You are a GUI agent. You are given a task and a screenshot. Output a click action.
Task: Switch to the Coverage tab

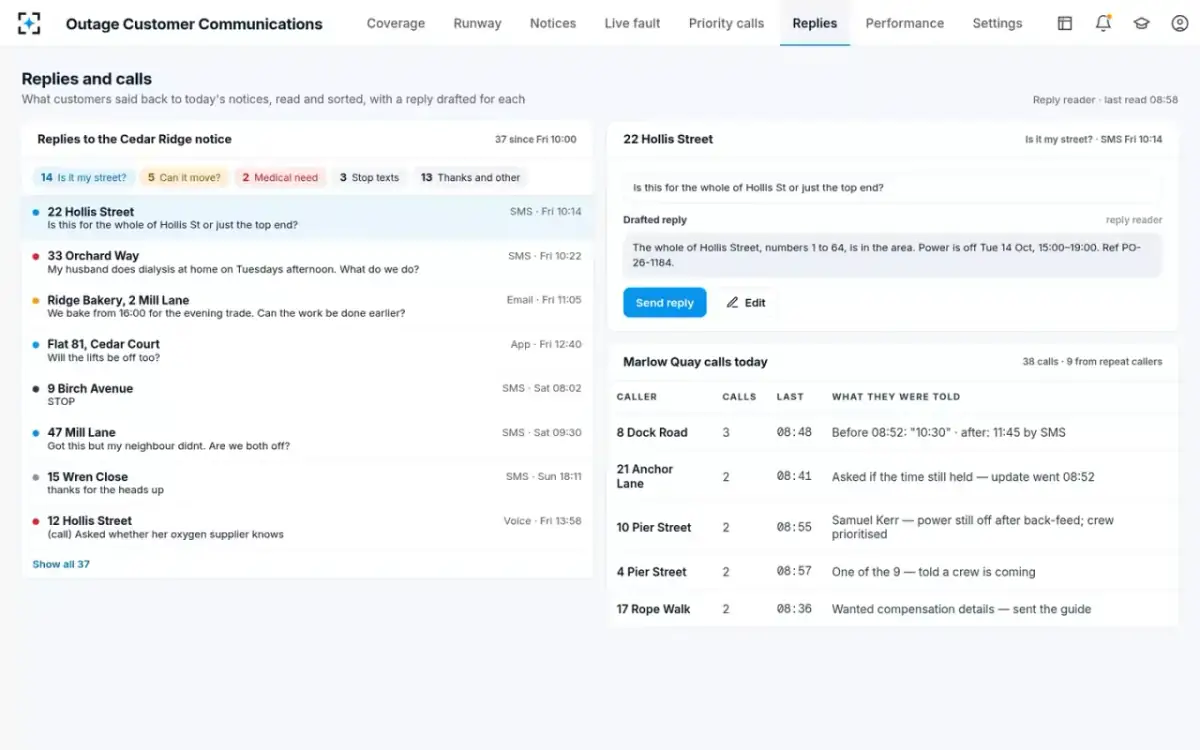point(396,23)
